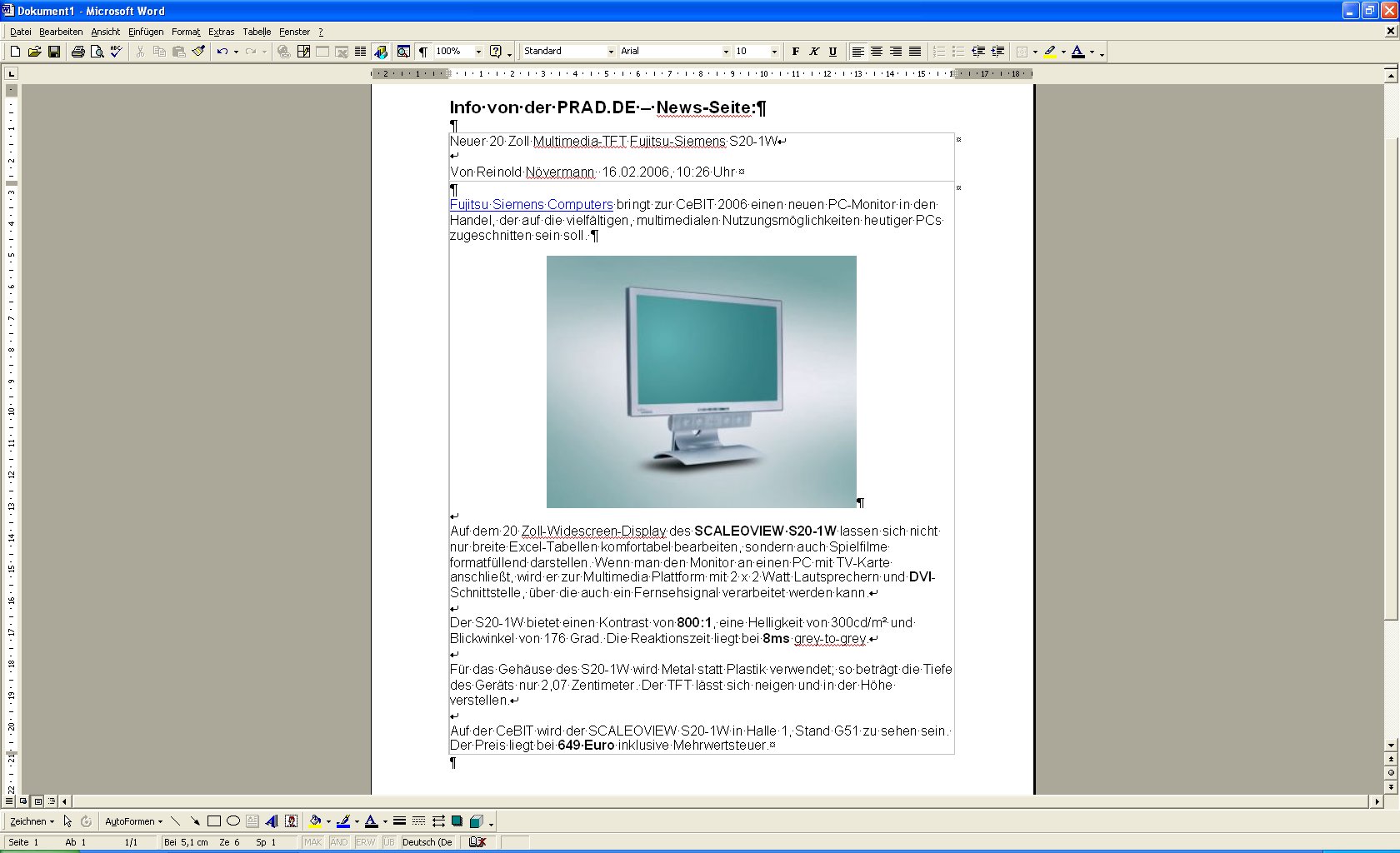Viewport: 1400px width, 853px height.
Task: Toggle underline formatting with the U button
Action: pos(832,52)
